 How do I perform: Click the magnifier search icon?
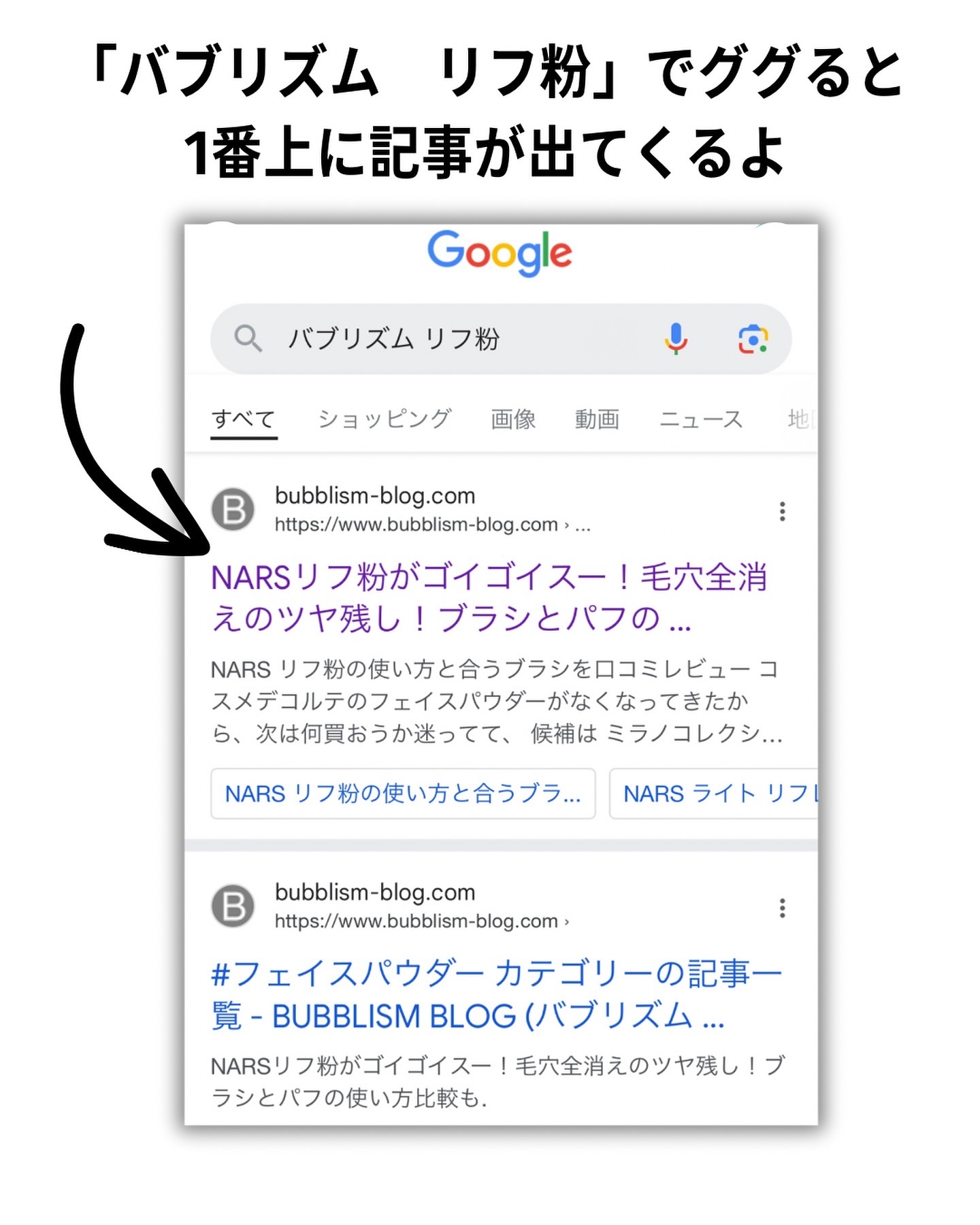[248, 338]
